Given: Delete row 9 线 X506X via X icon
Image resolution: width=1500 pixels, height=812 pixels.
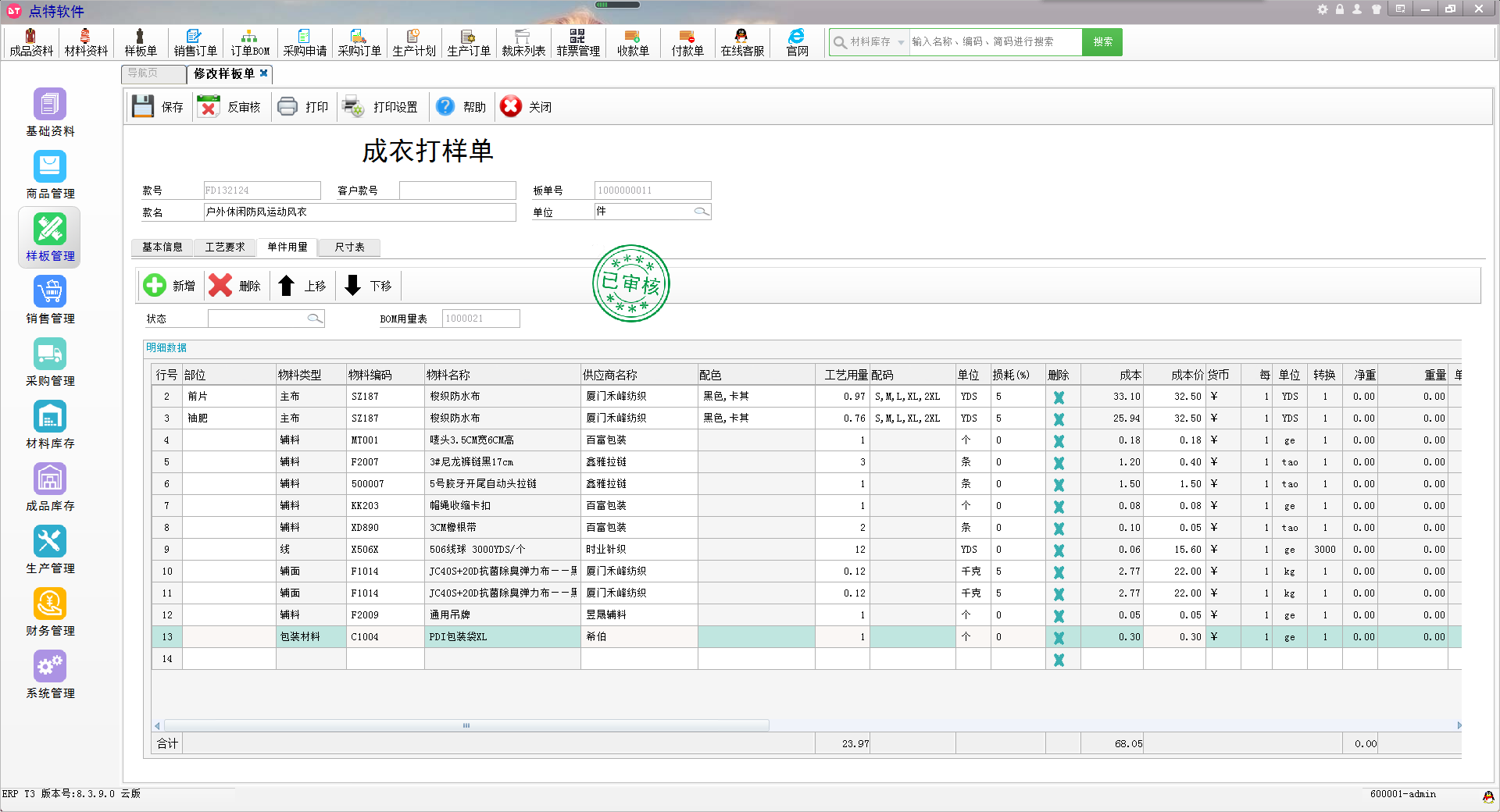Looking at the screenshot, I should click(x=1059, y=550).
